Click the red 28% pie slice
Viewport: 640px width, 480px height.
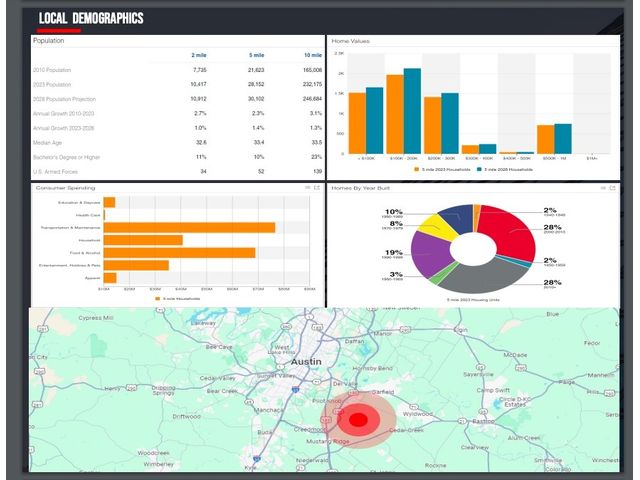point(511,231)
